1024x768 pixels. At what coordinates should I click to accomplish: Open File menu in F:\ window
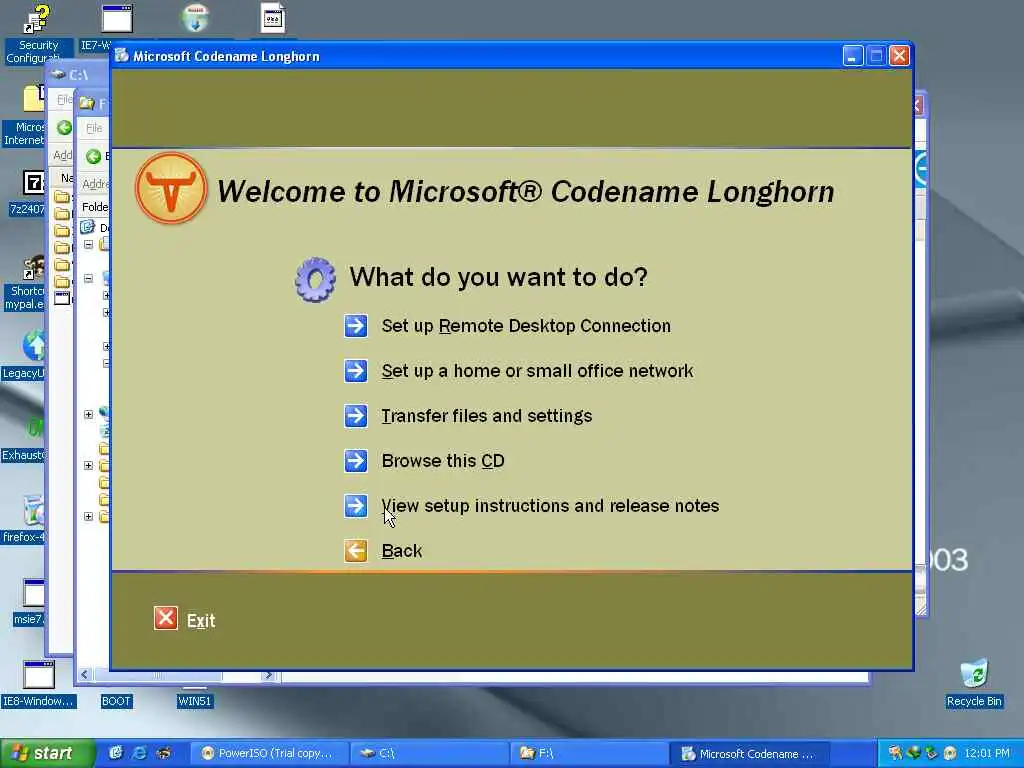click(x=94, y=128)
